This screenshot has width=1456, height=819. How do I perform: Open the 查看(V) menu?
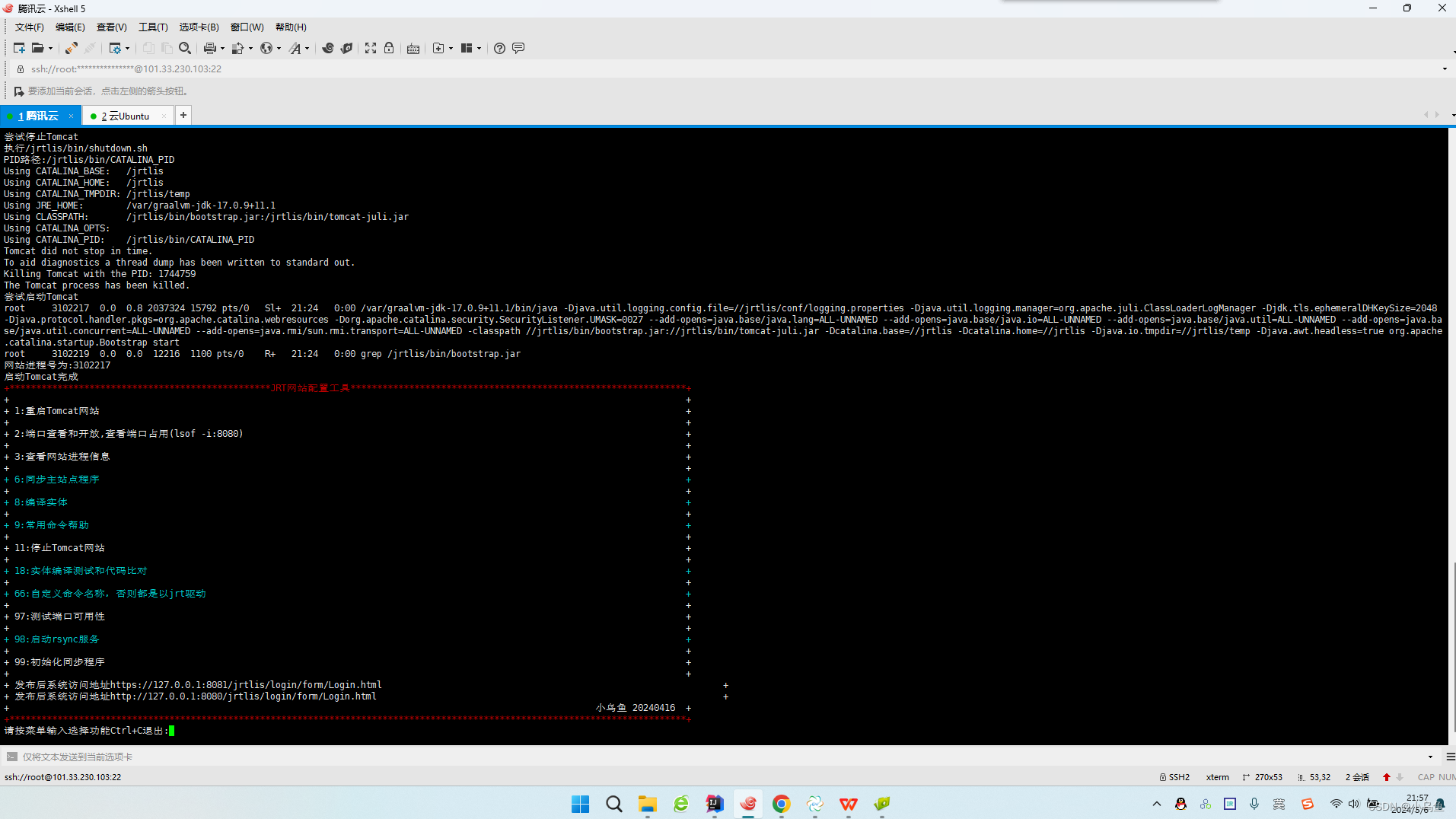click(x=111, y=27)
